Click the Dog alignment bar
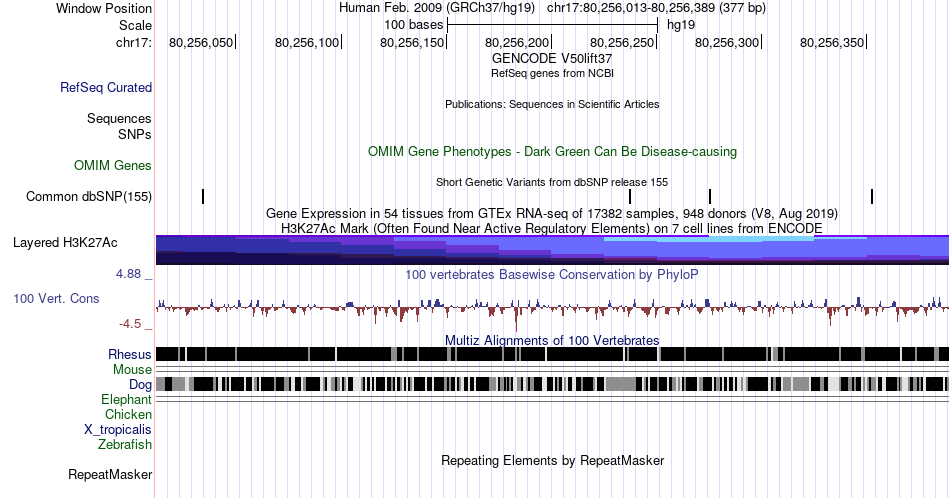Viewport: 950px width, 498px height. [552, 384]
